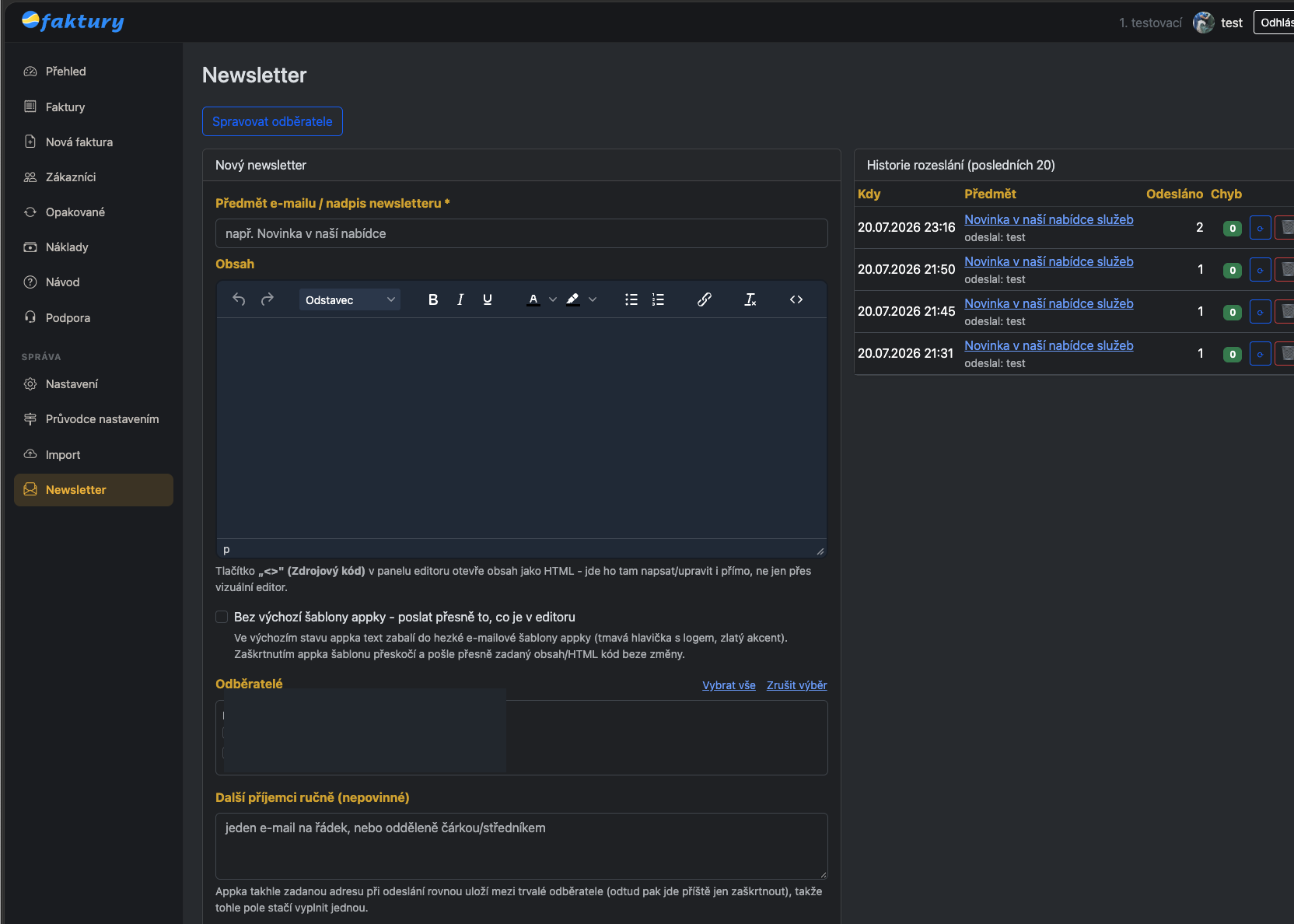Expand the highlight color picker arrow
Screen dimensions: 1294x924
(x=593, y=299)
